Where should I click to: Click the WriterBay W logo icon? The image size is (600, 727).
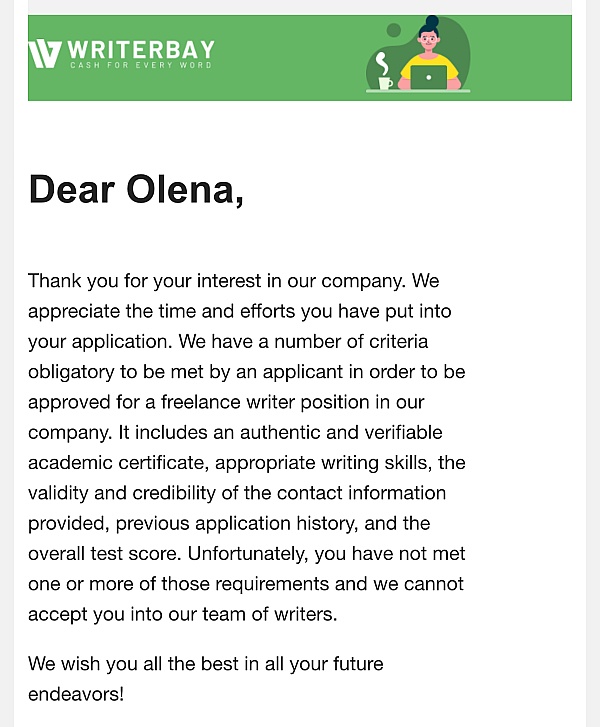point(45,54)
